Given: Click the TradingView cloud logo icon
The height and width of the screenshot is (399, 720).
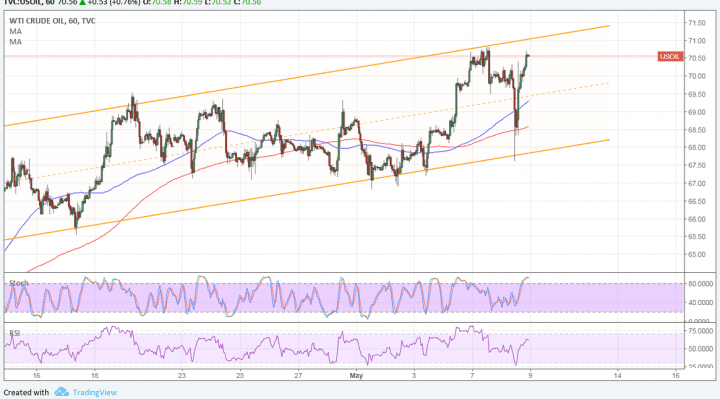Looking at the screenshot, I should 62,392.
